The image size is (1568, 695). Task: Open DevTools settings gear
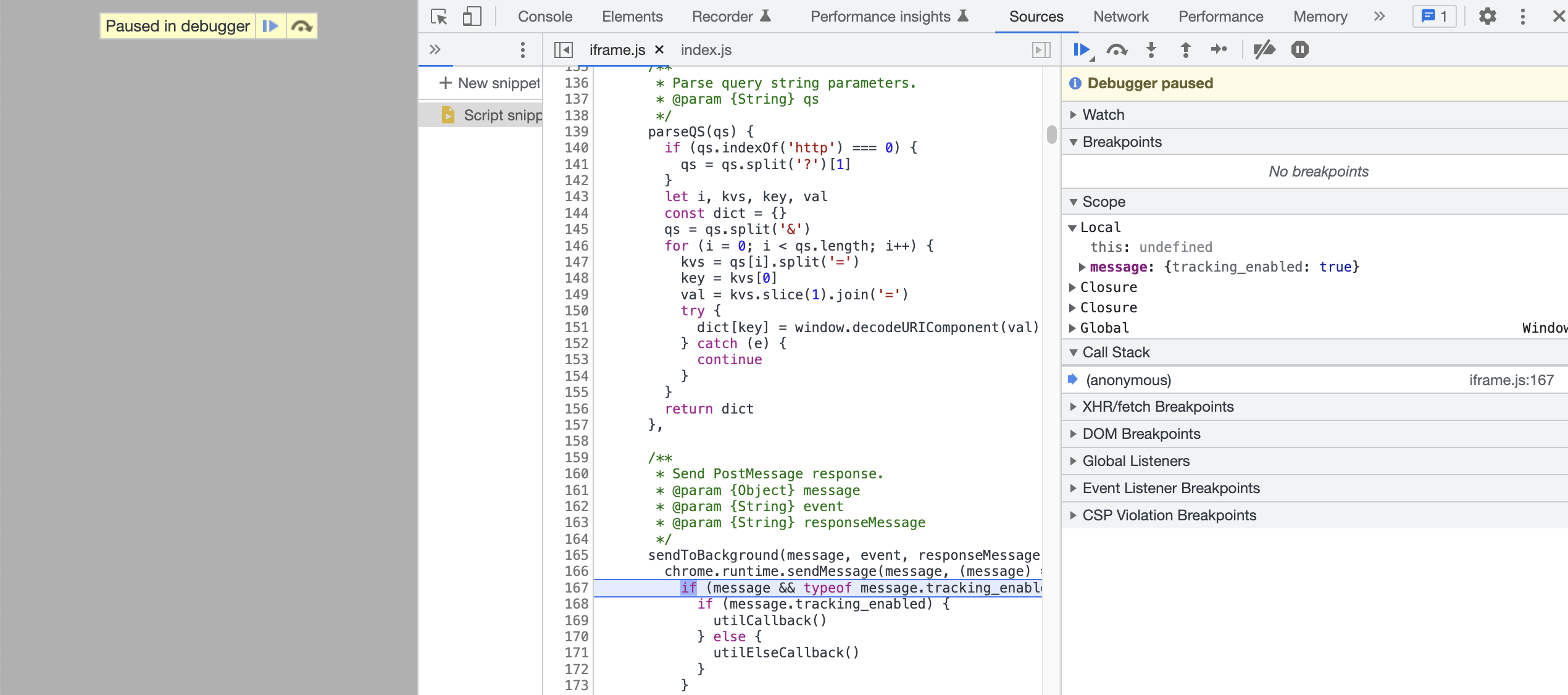click(x=1488, y=17)
